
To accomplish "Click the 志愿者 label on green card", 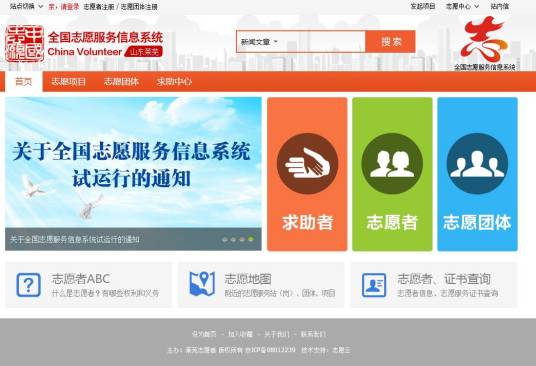I will click(392, 222).
